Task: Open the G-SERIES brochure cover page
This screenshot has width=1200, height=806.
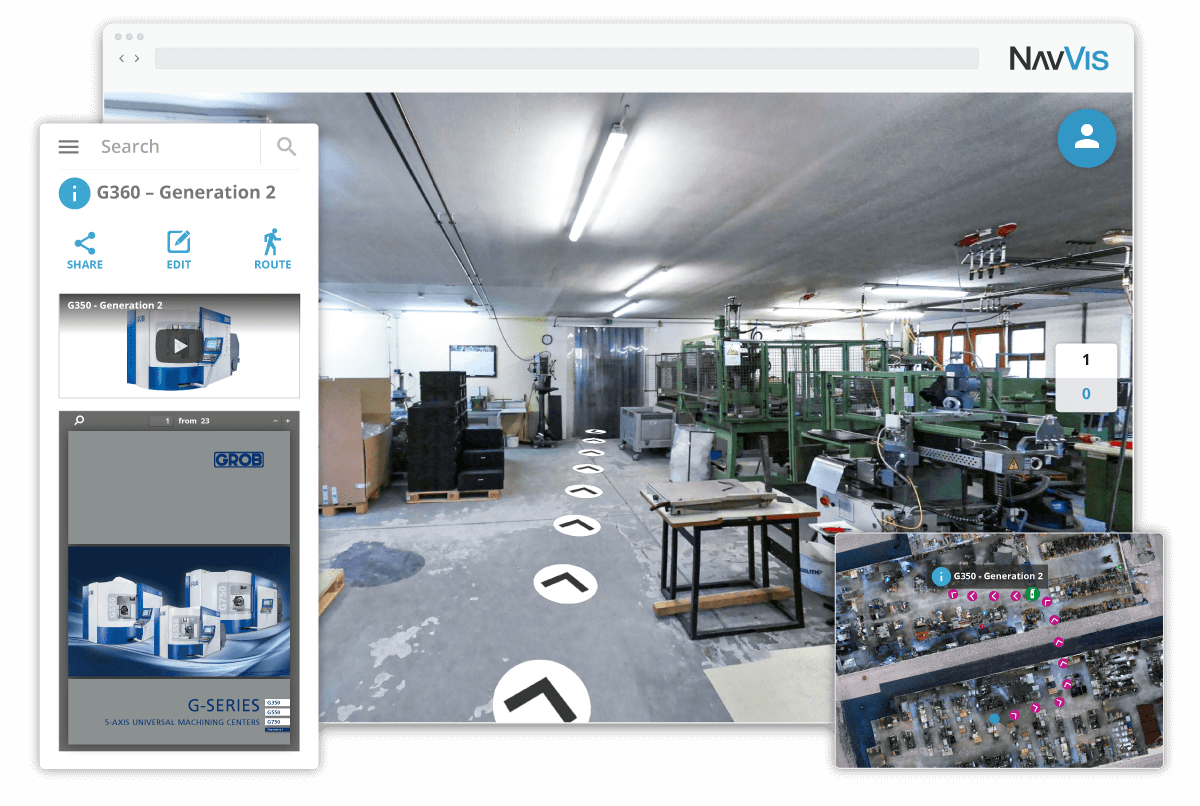Action: (x=179, y=587)
